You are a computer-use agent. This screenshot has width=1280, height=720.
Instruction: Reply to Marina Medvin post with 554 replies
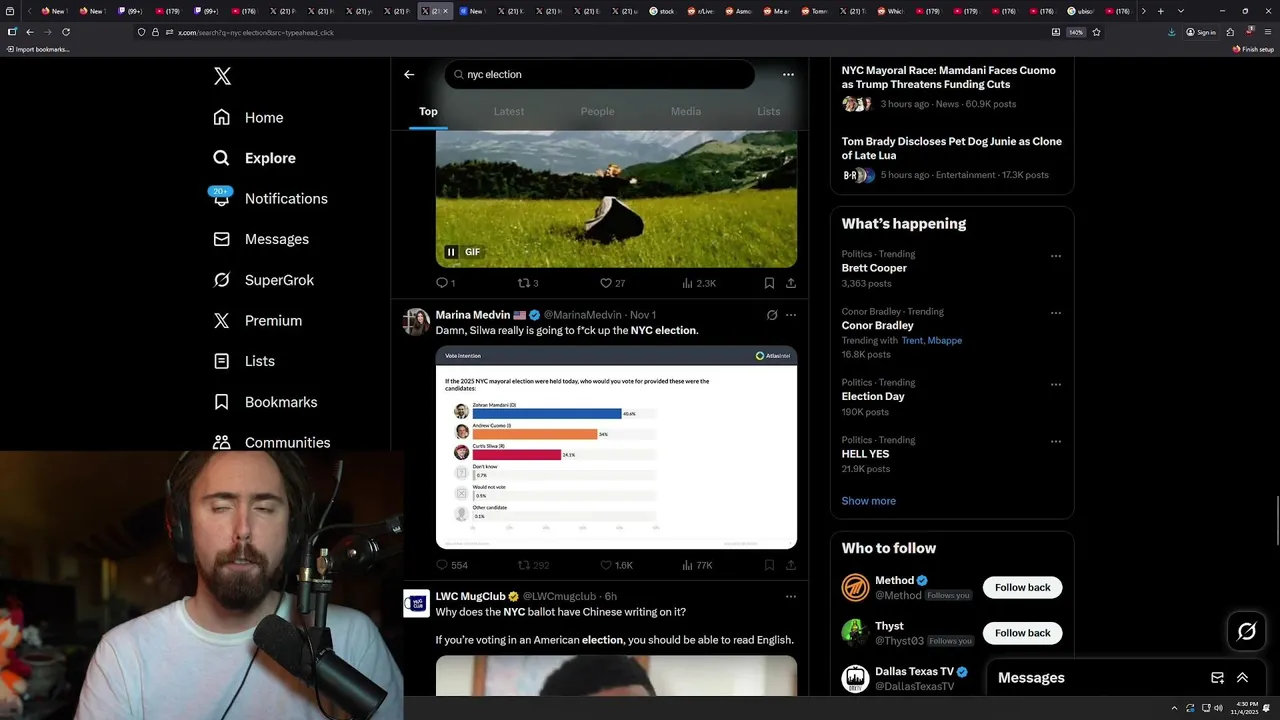pyautogui.click(x=452, y=565)
